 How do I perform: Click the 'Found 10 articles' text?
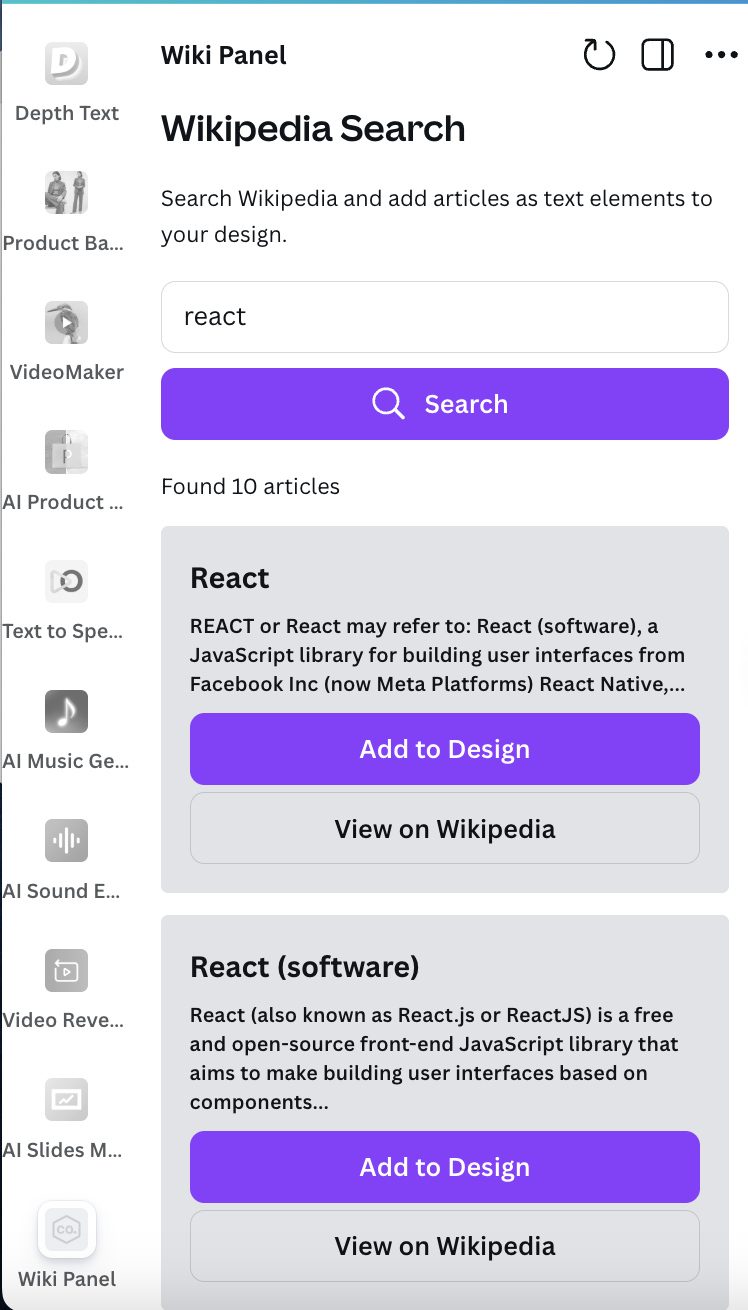tap(250, 487)
